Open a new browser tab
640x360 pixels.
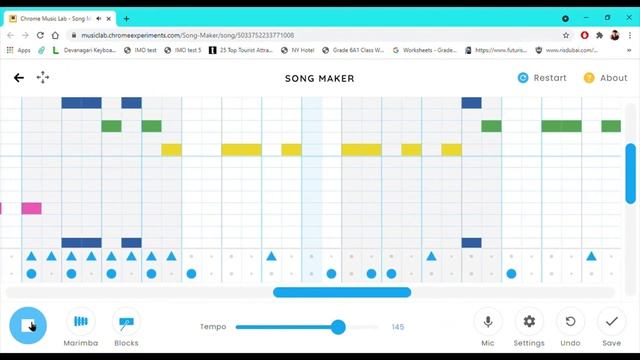[x=127, y=19]
